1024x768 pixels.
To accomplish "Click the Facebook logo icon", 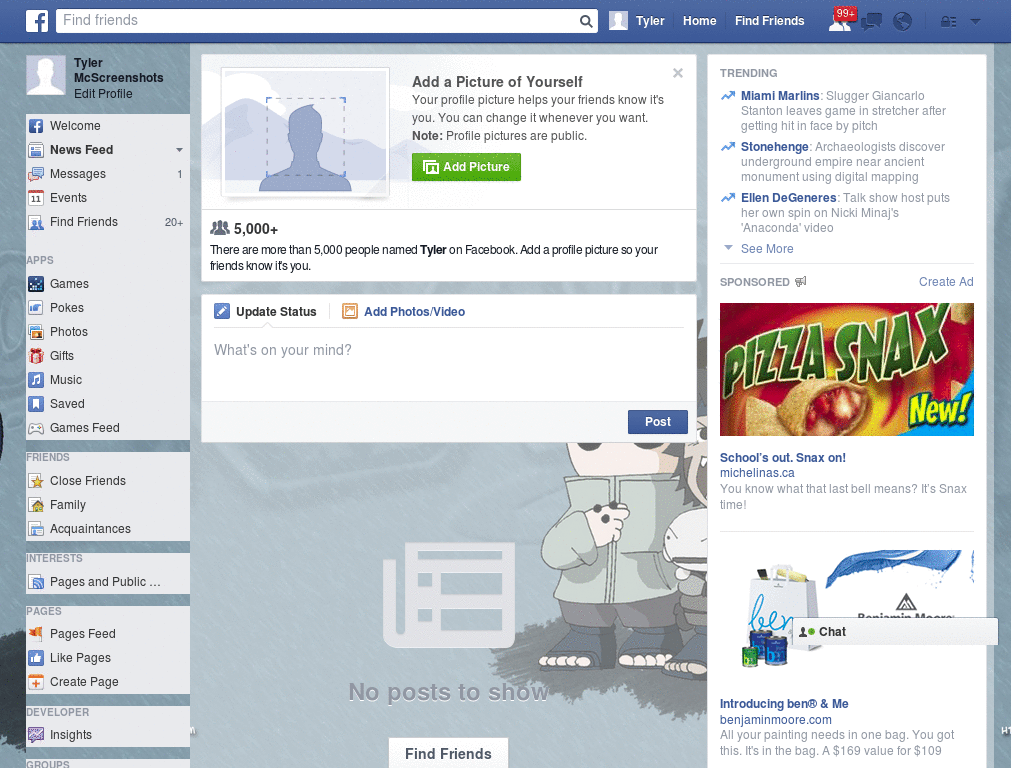I will coord(37,21).
